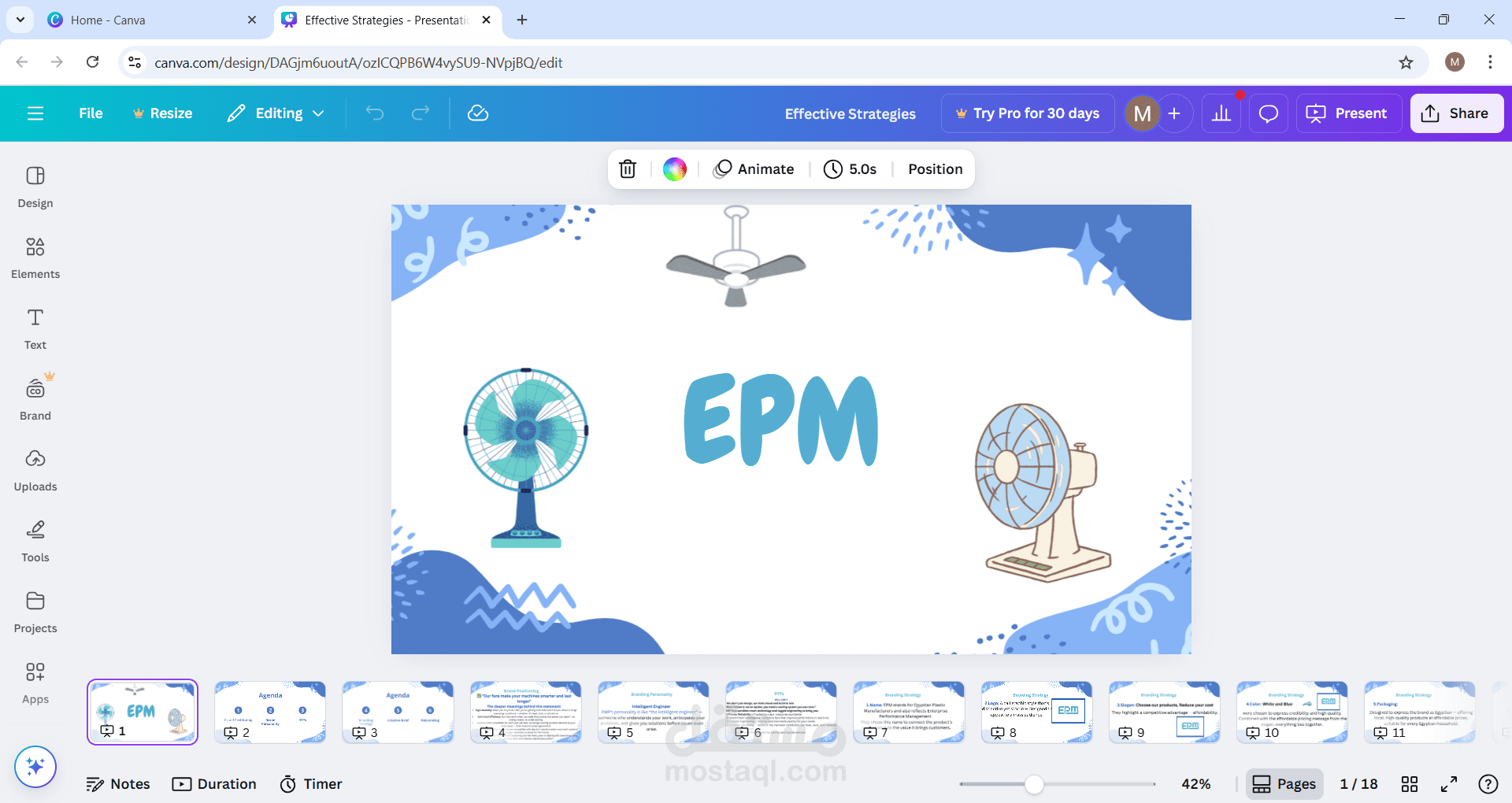Open a new browser tab
Screen dimensions: 1512x803
coord(522,20)
